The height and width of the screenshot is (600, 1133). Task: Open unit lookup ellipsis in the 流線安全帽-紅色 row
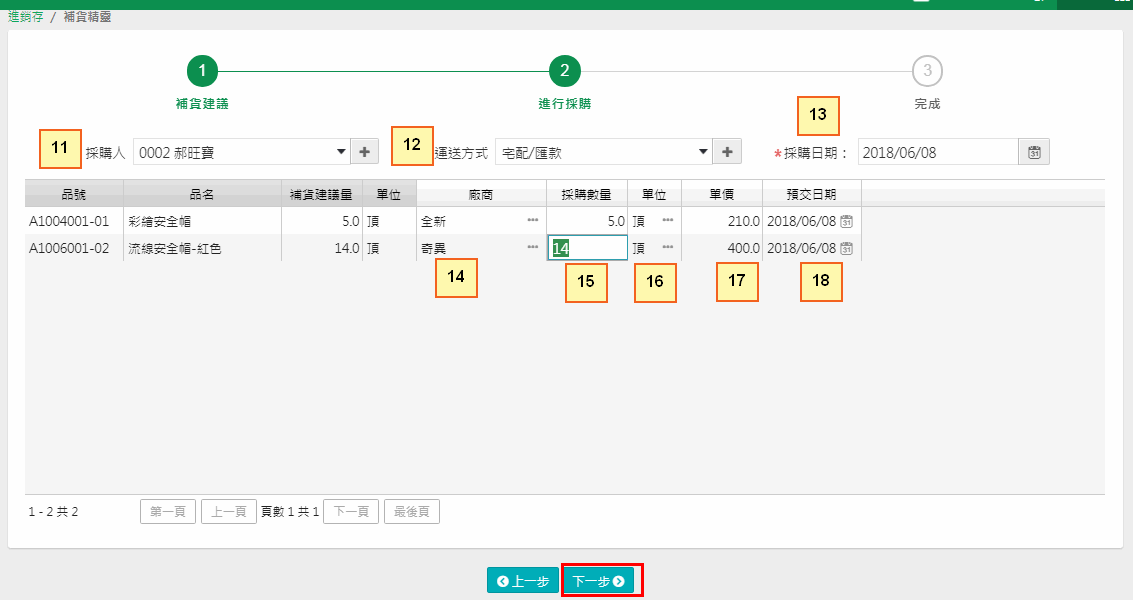coord(668,247)
